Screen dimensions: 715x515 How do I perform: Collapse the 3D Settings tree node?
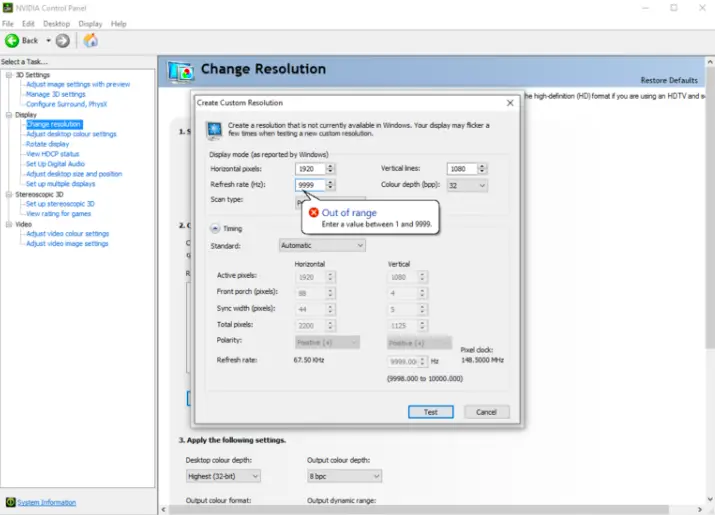(x=9, y=75)
